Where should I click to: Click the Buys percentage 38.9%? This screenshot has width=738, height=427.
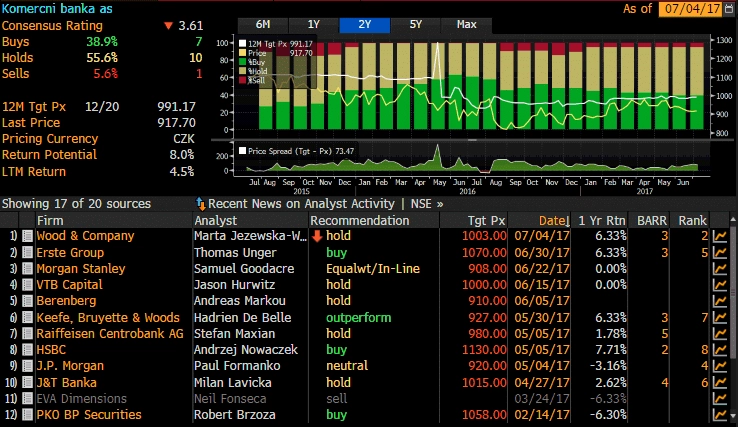[x=102, y=41]
